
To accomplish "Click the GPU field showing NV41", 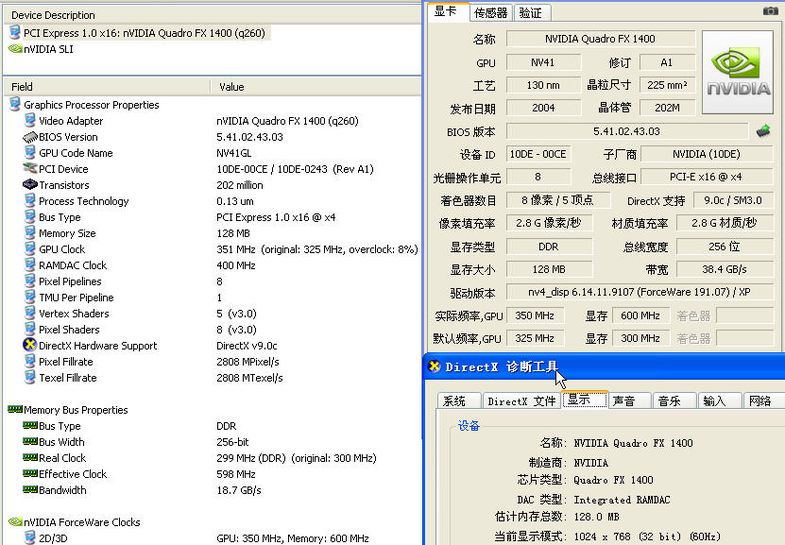I will pos(543,63).
